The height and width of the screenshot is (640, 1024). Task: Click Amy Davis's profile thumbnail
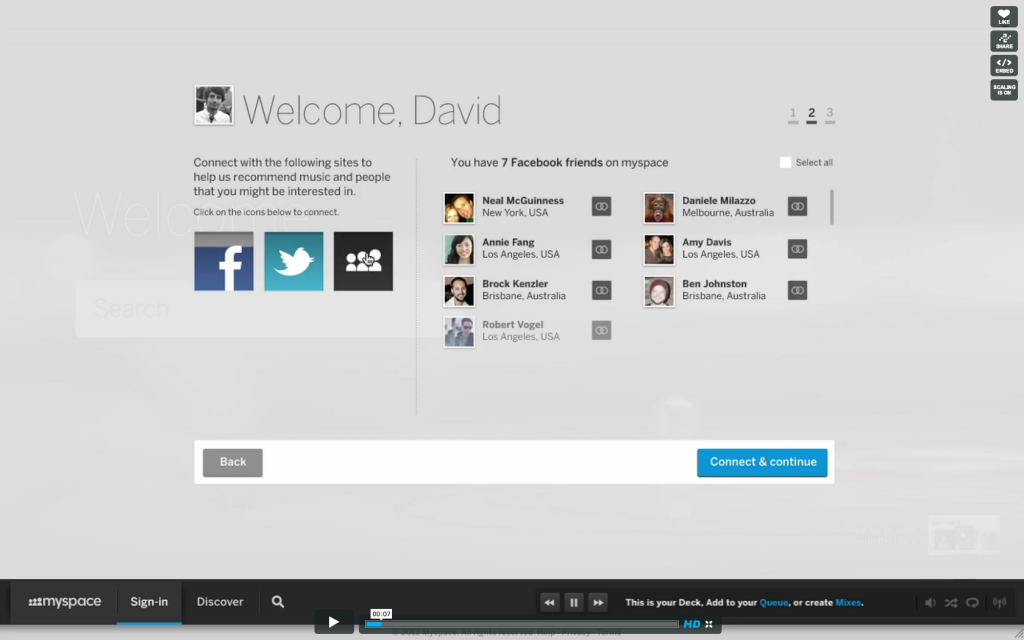(659, 249)
